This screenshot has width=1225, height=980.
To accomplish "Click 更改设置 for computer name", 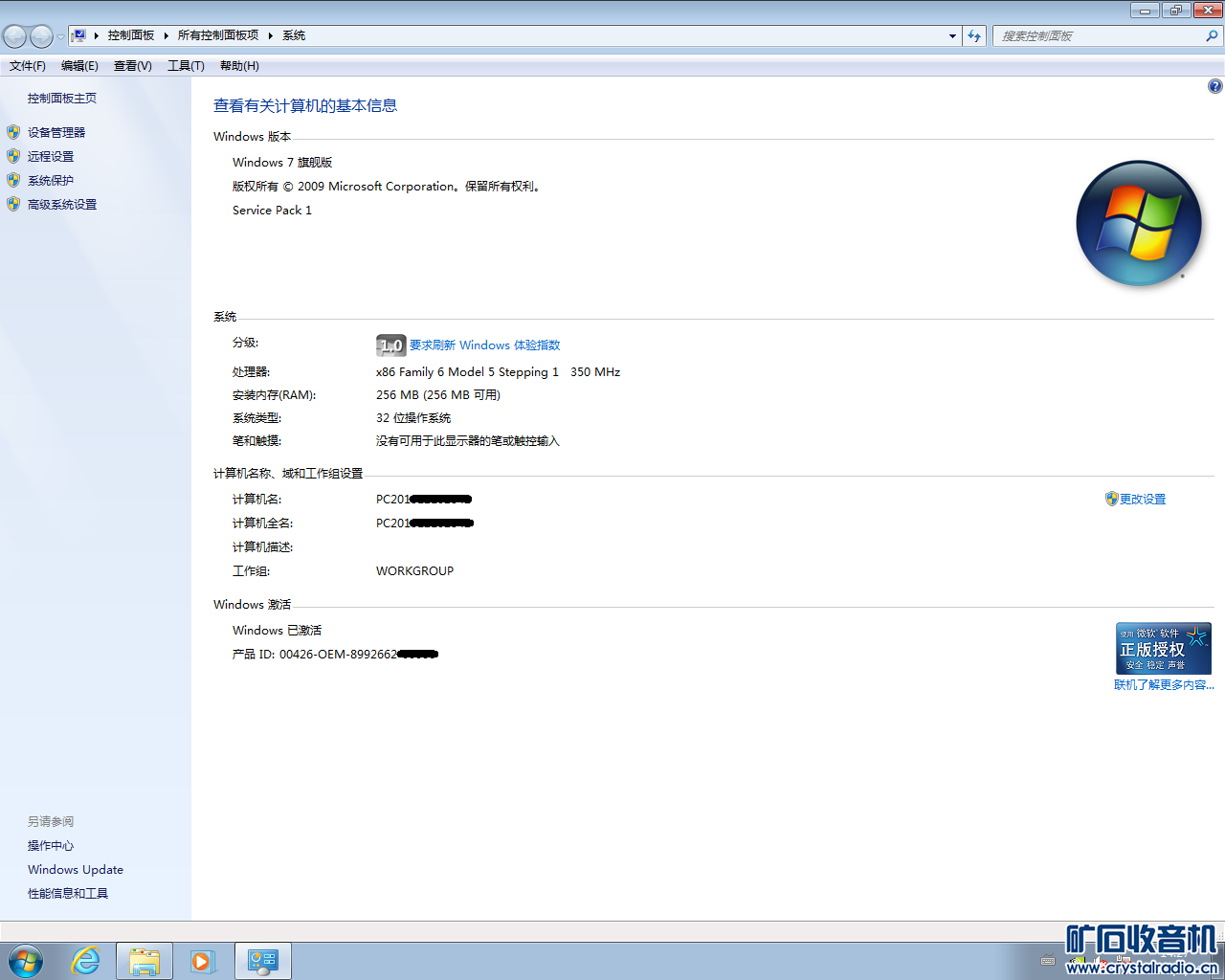I will pos(1143,500).
